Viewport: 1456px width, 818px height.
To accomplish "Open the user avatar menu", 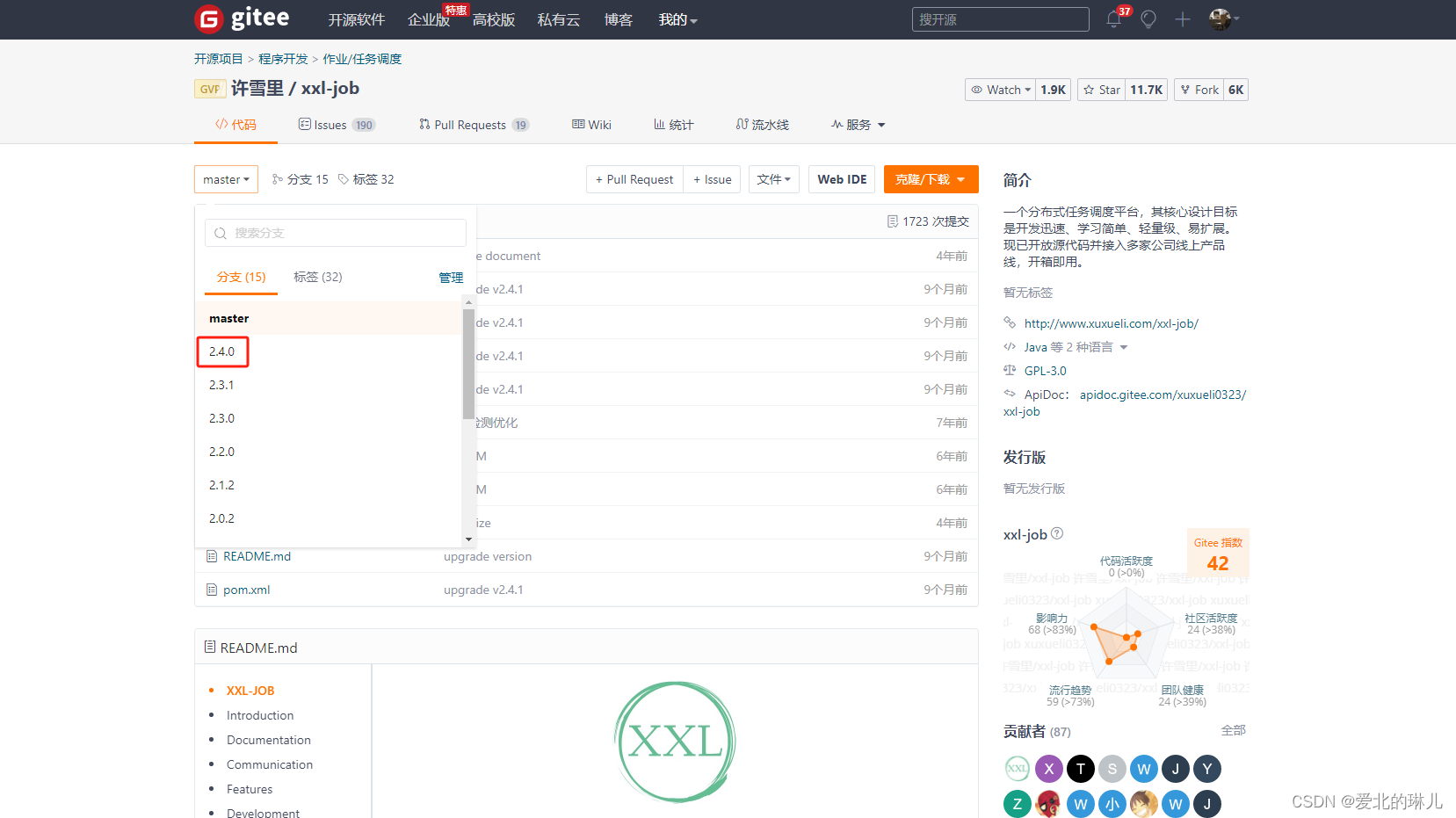I will [1223, 18].
